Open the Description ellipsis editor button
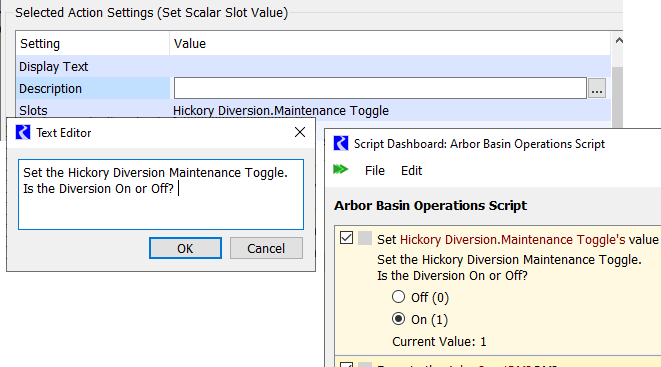This screenshot has height=367, width=661. click(x=597, y=88)
